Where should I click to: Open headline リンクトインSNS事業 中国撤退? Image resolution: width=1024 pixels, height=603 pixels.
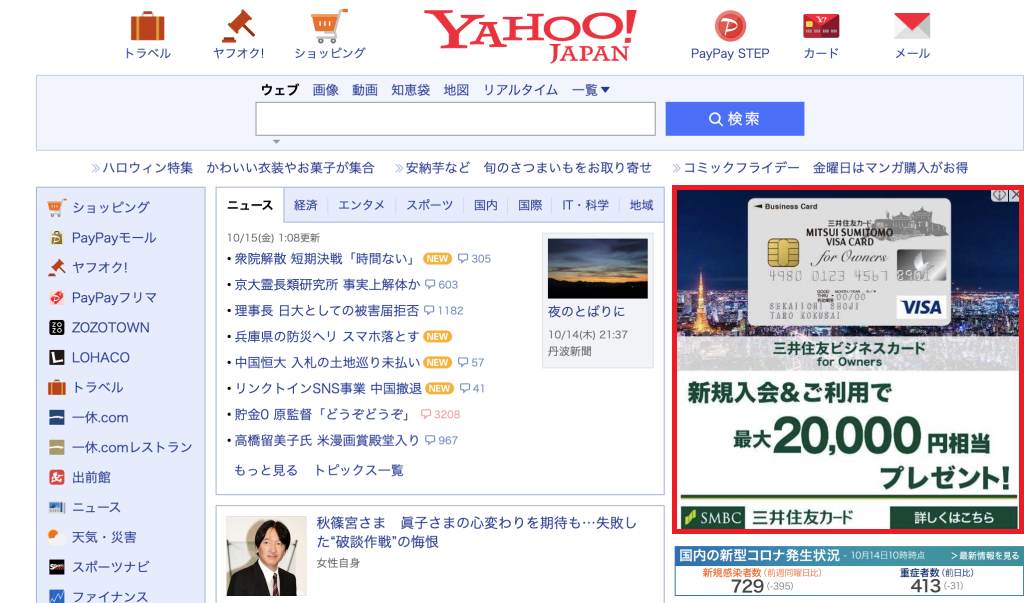[x=328, y=388]
